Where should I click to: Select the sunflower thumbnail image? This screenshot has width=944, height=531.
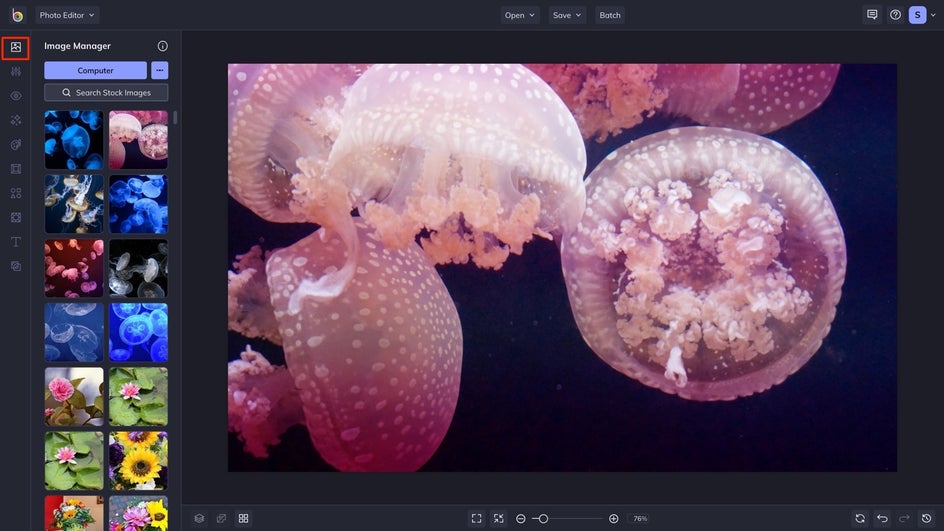138,461
